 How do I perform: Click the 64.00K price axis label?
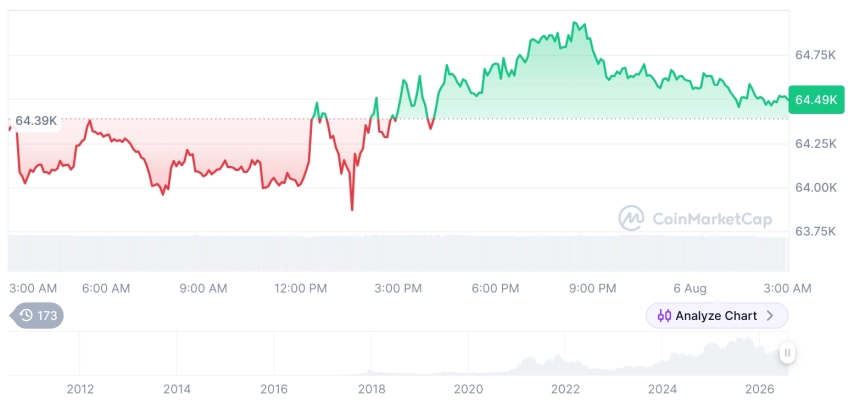click(x=816, y=188)
